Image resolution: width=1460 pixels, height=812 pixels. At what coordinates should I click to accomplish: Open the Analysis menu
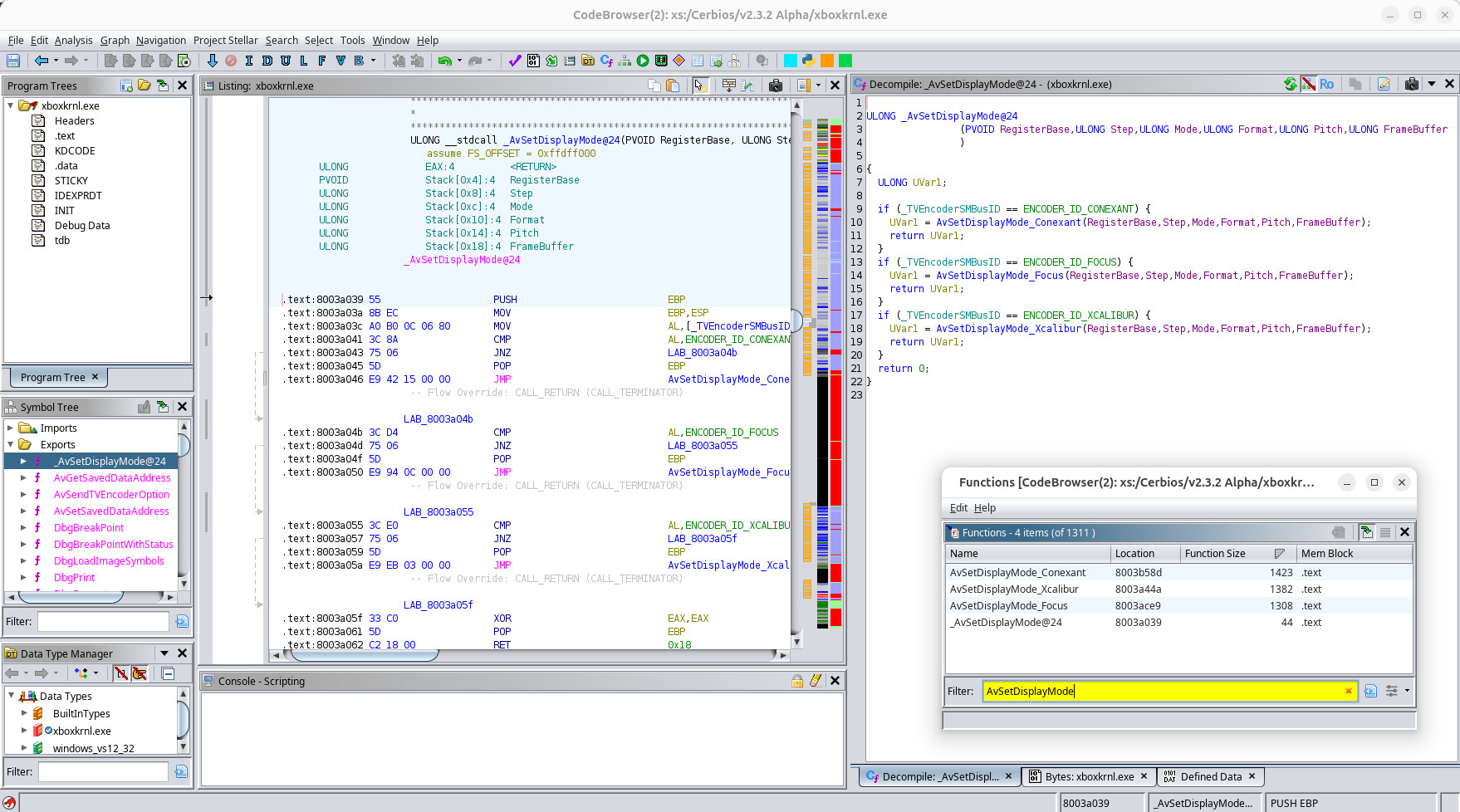(x=73, y=40)
